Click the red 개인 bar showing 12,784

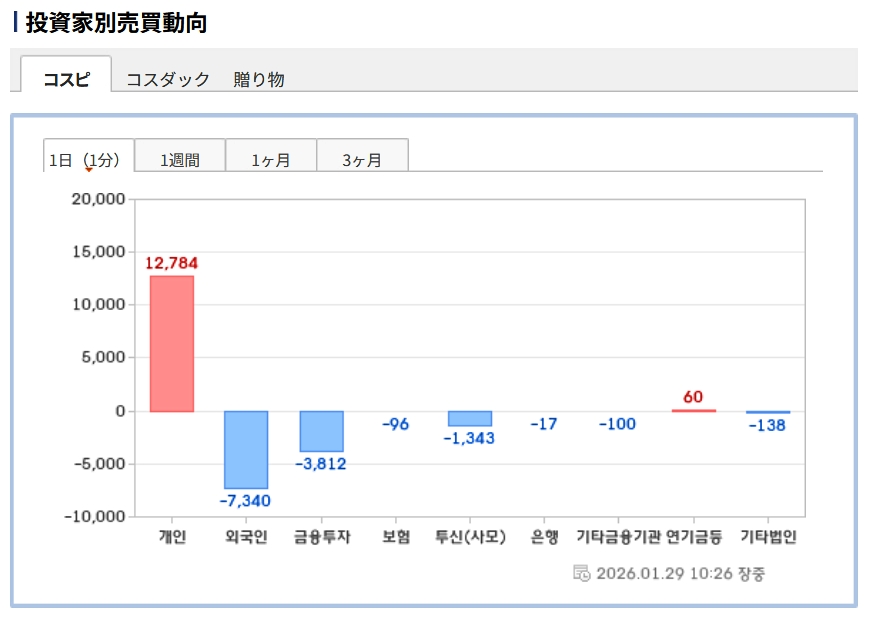pos(172,343)
